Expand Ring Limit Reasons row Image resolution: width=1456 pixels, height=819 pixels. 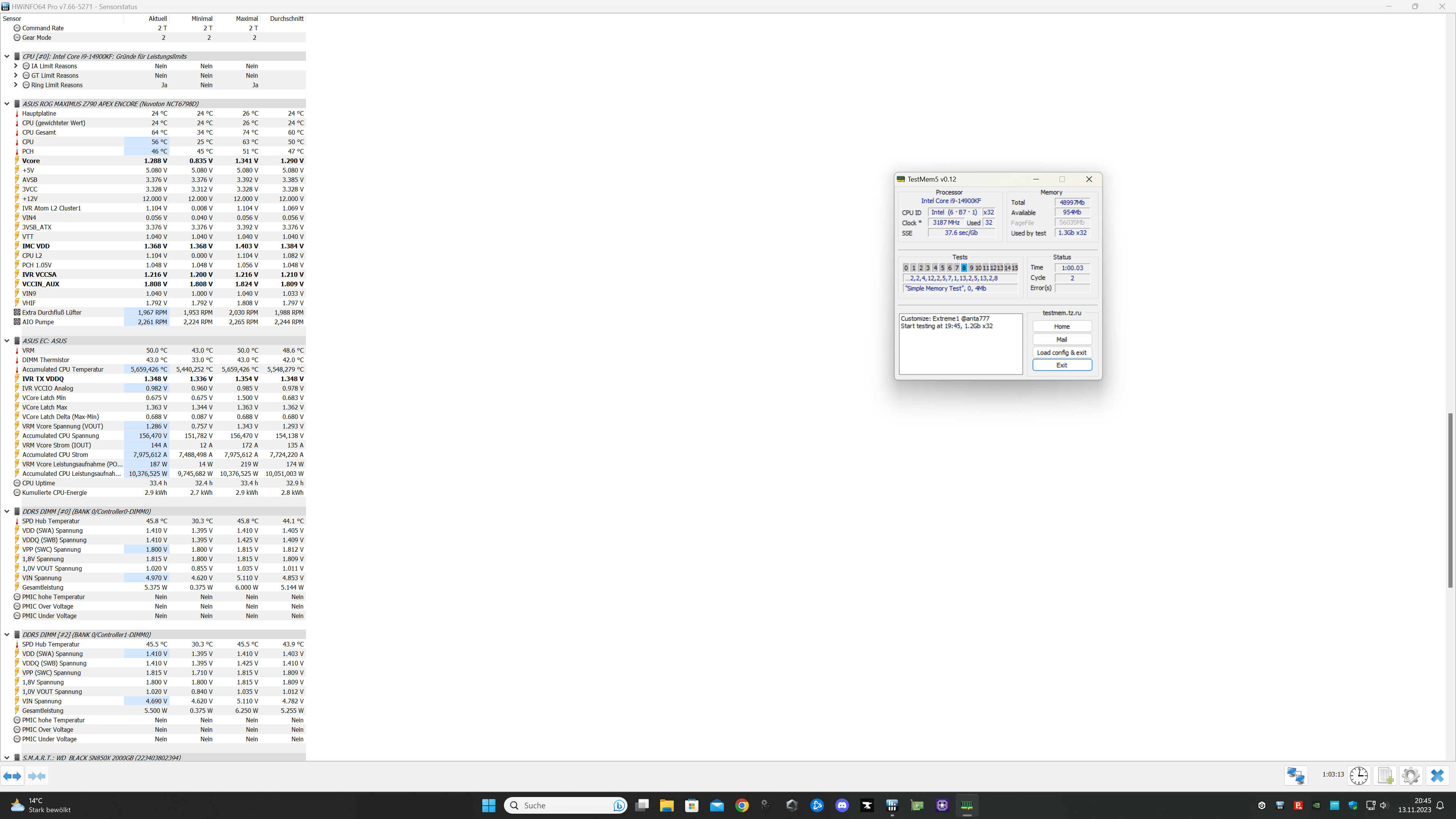click(16, 85)
